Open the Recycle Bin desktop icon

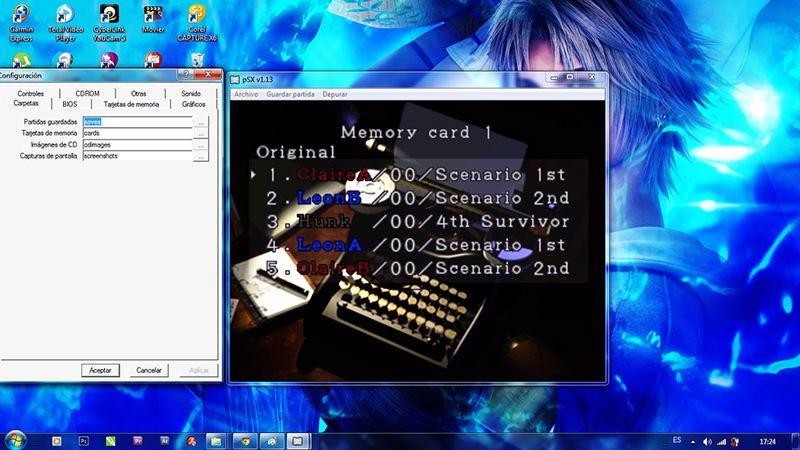point(197,60)
